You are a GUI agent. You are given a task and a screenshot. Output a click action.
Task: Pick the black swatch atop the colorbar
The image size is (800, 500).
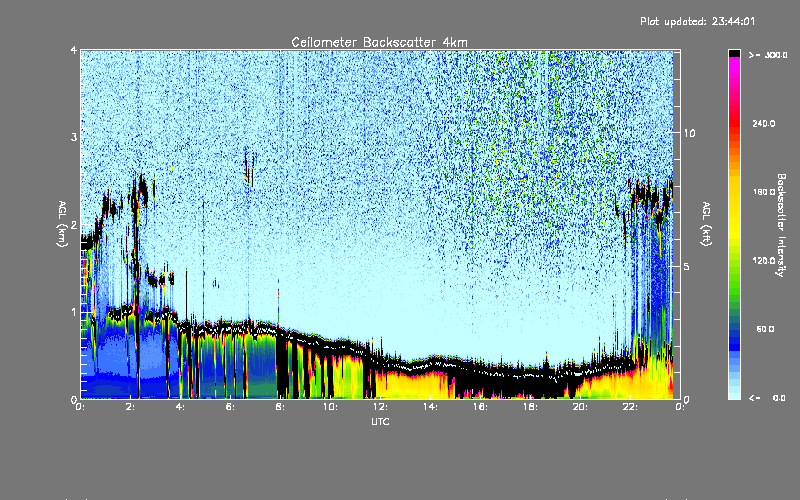coord(734,53)
